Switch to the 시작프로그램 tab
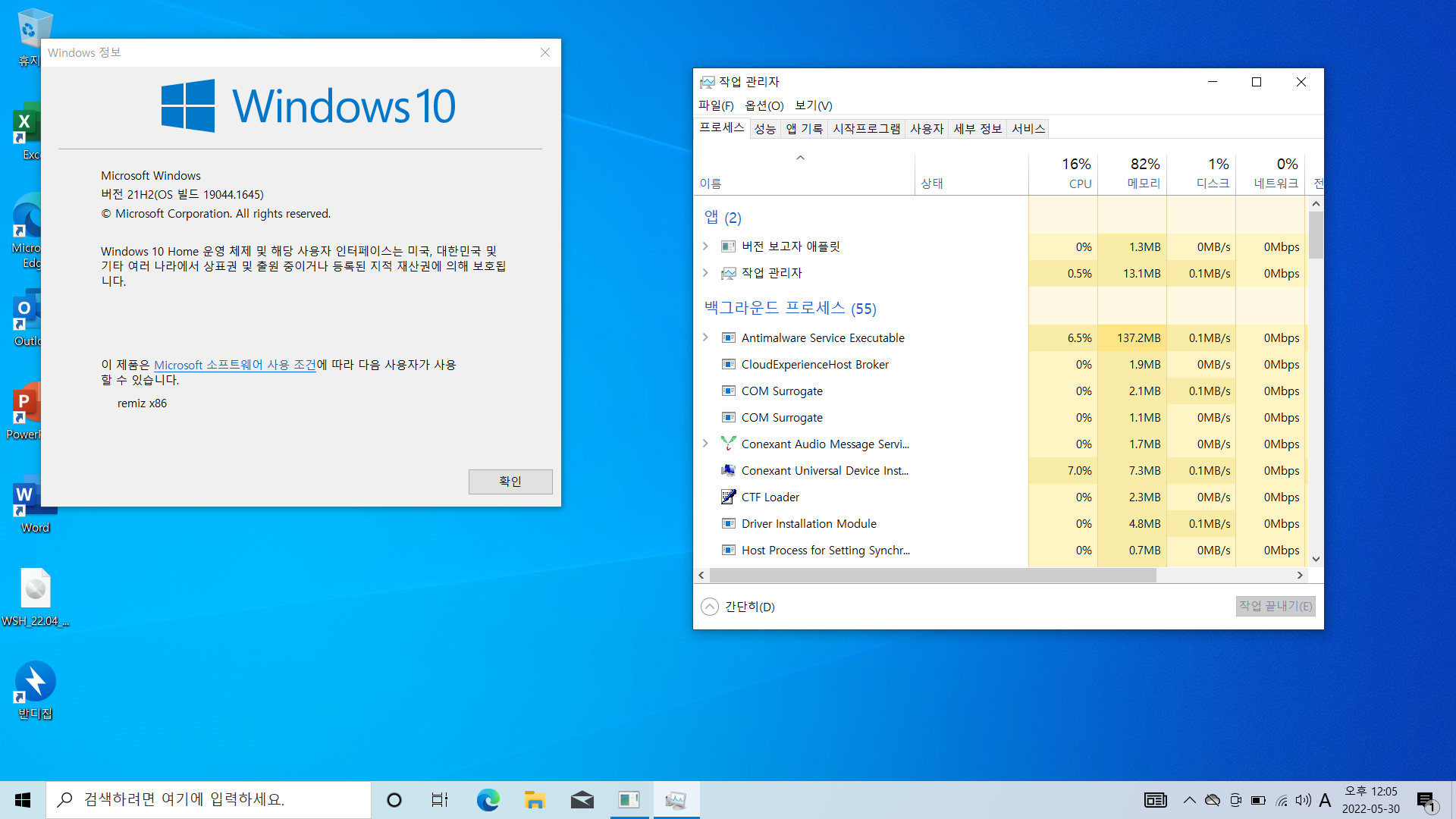The image size is (1456, 819). (867, 129)
